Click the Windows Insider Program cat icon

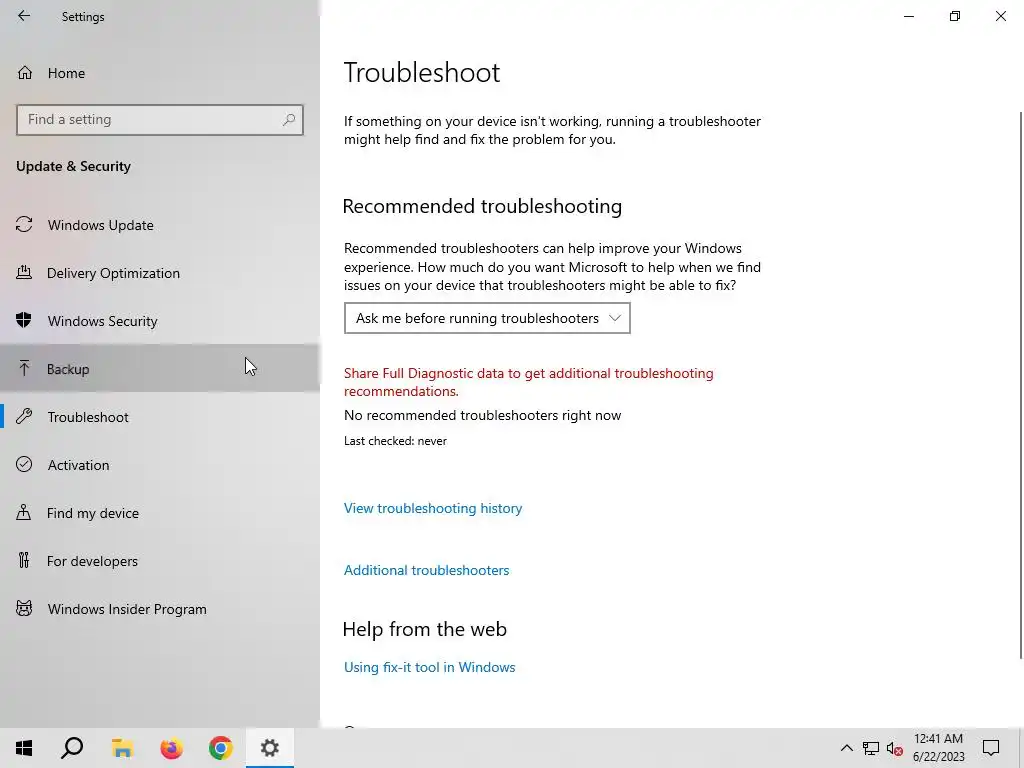pos(24,609)
